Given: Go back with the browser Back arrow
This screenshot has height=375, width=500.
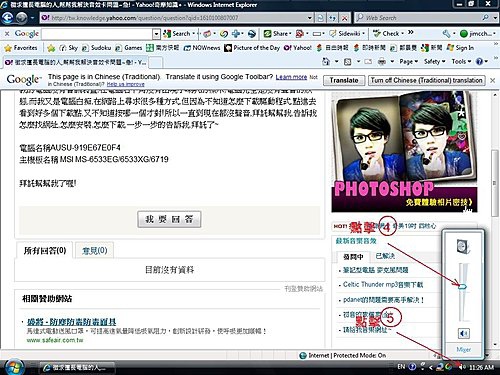Looking at the screenshot, I should 7,17.
